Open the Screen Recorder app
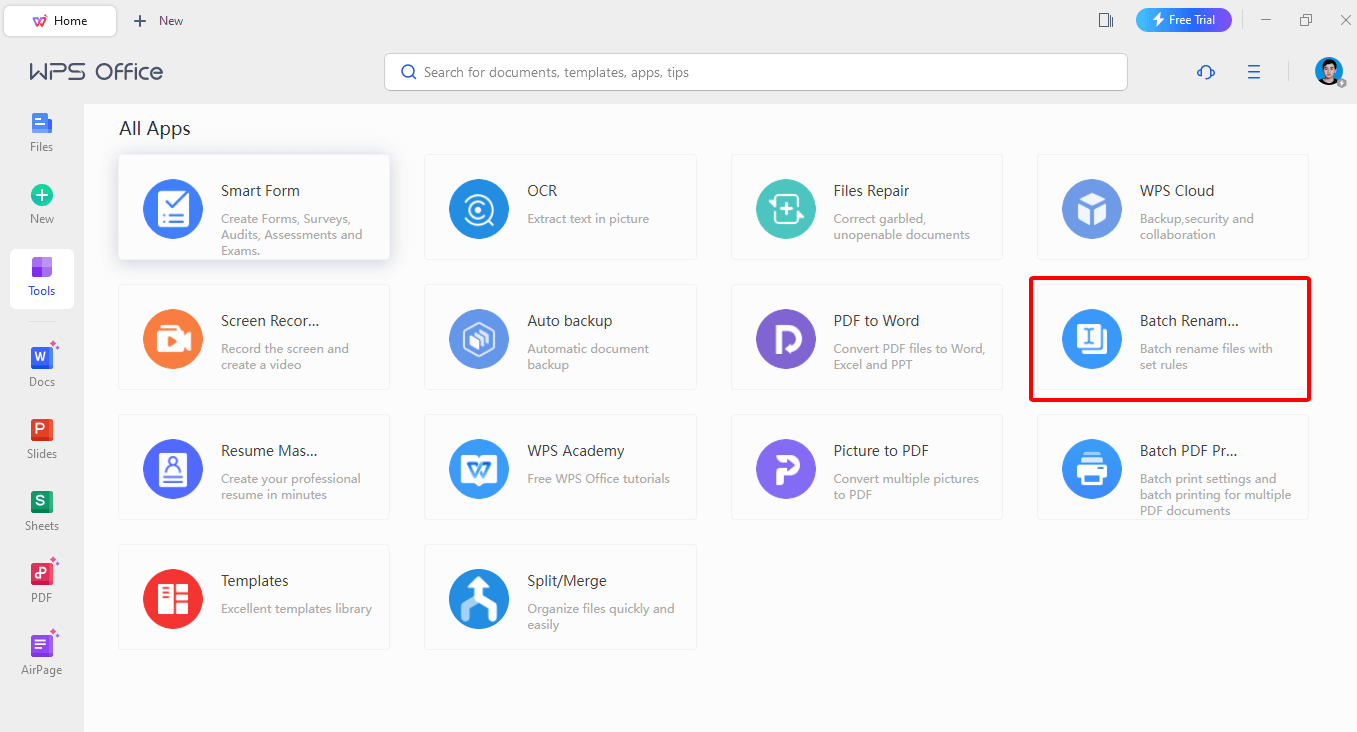1357x732 pixels. click(x=253, y=337)
